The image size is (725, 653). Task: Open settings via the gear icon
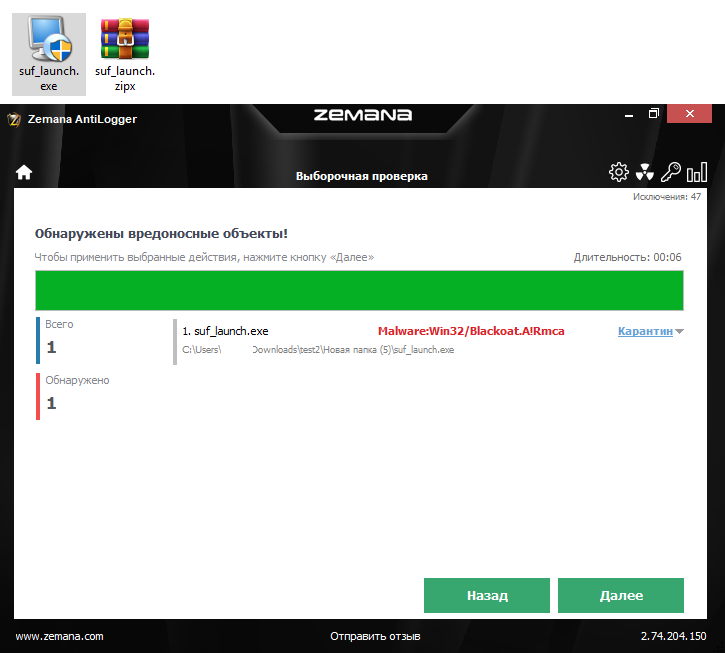click(619, 172)
